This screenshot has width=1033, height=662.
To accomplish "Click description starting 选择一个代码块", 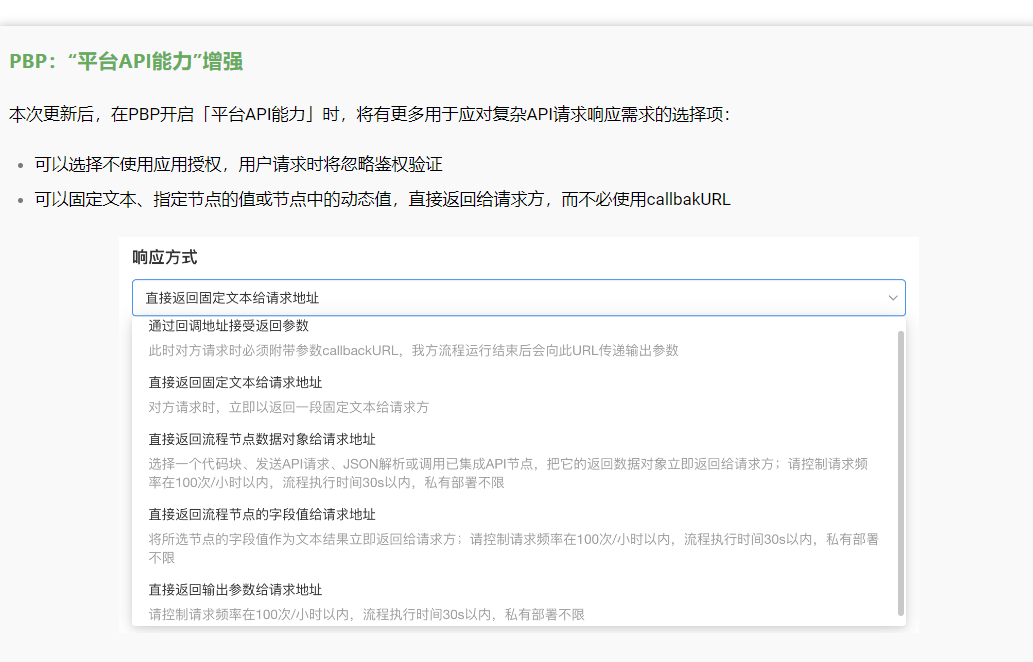I will [x=508, y=473].
